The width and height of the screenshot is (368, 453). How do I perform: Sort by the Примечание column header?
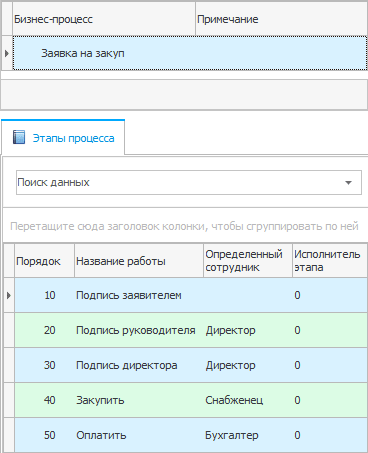click(x=282, y=19)
